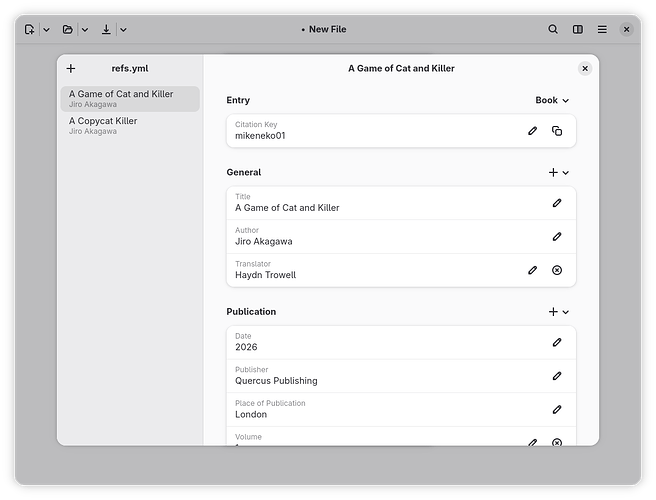Screen dimensions: 656x500
Task: Open the hamburger main menu
Action: (x=602, y=29)
